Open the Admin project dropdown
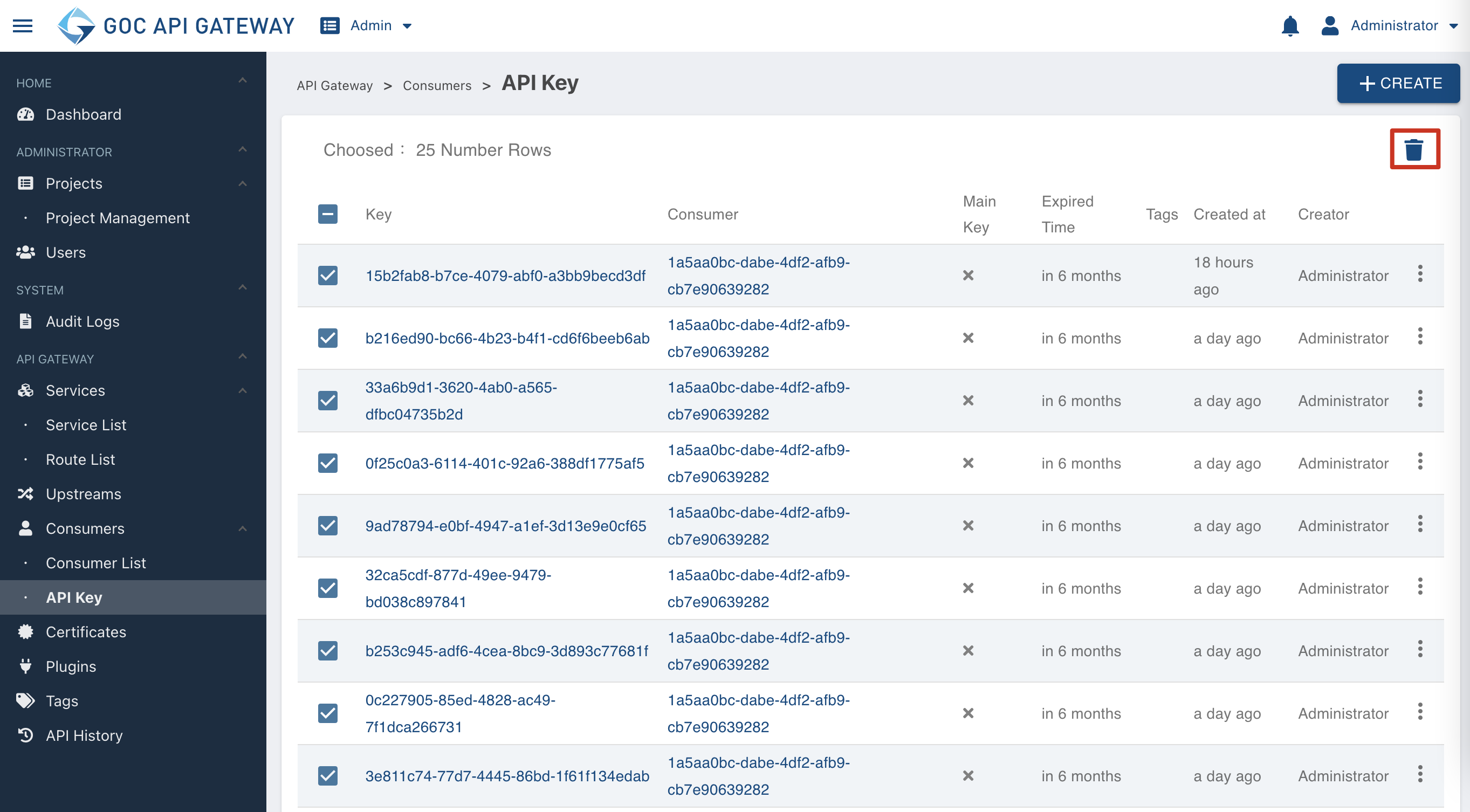 pyautogui.click(x=408, y=26)
